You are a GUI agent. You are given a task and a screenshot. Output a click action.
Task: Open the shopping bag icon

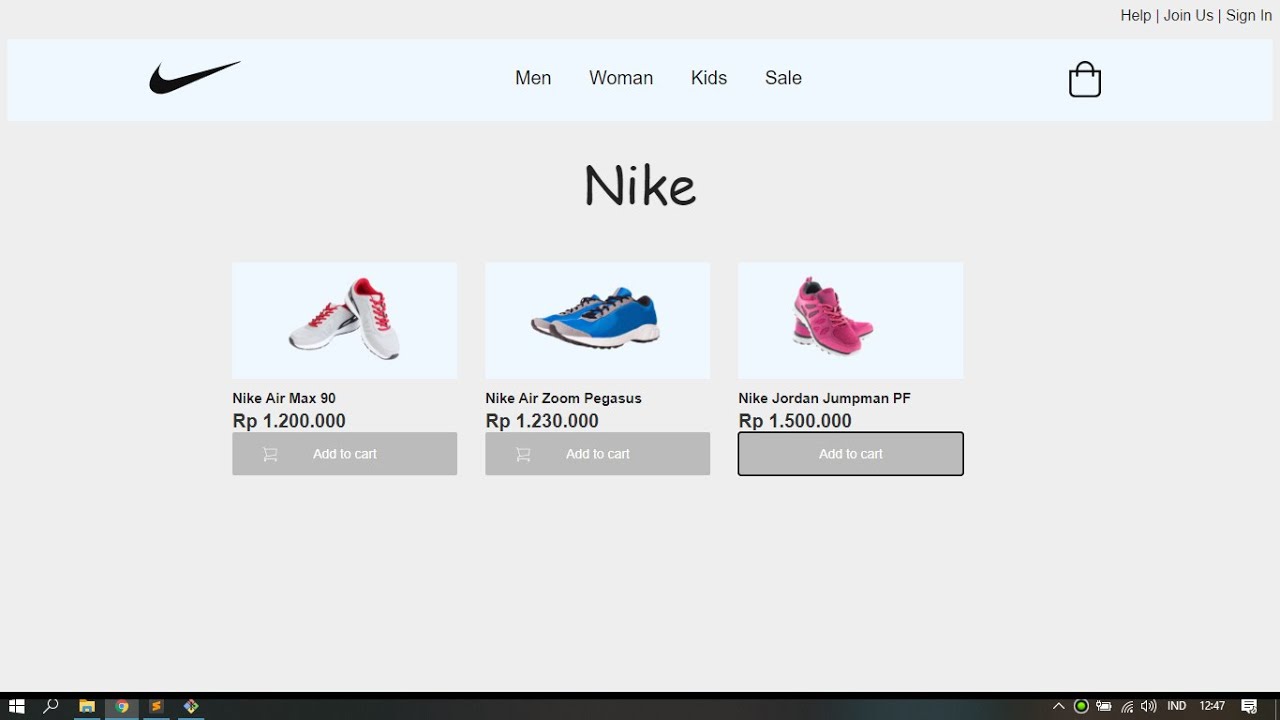pos(1085,79)
